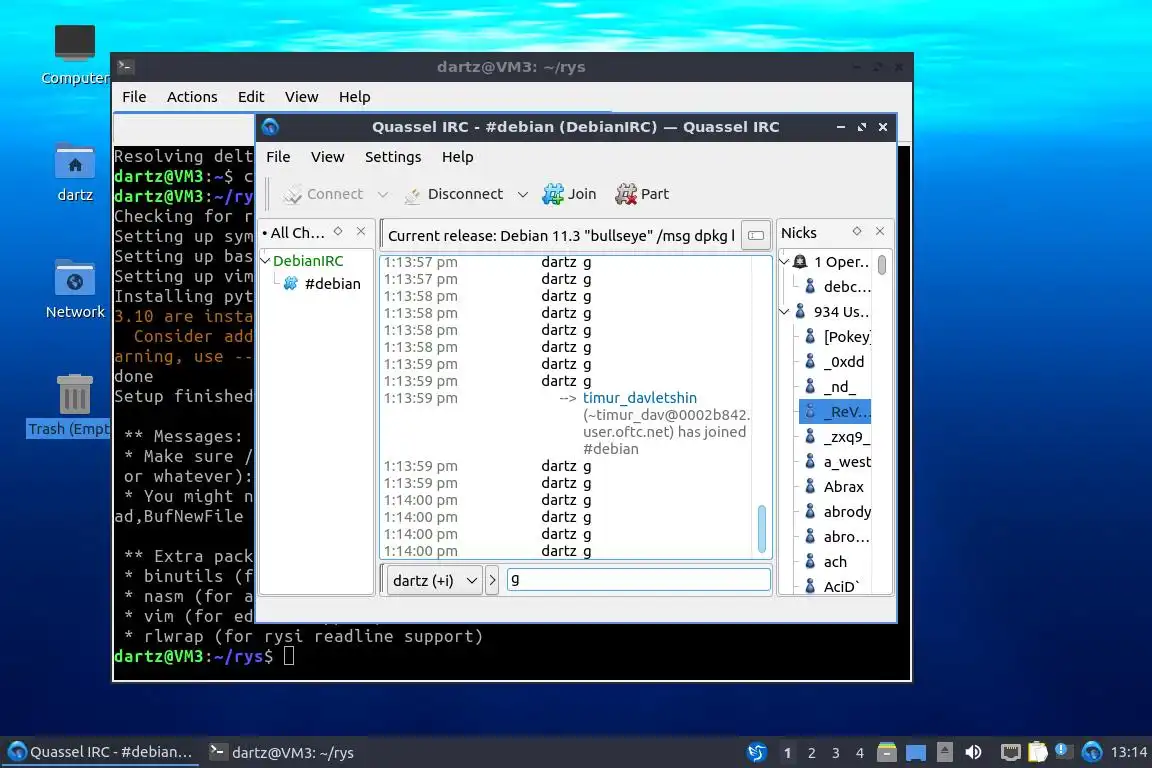Open the terminal's File menu
The width and height of the screenshot is (1152, 768).
[x=134, y=96]
